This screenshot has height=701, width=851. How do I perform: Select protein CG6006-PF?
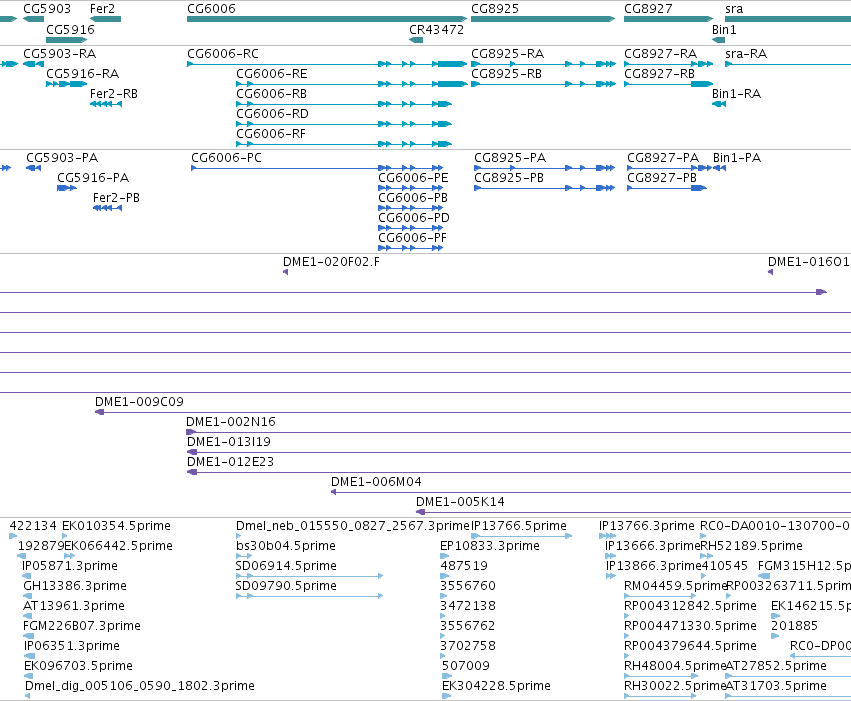pos(412,238)
